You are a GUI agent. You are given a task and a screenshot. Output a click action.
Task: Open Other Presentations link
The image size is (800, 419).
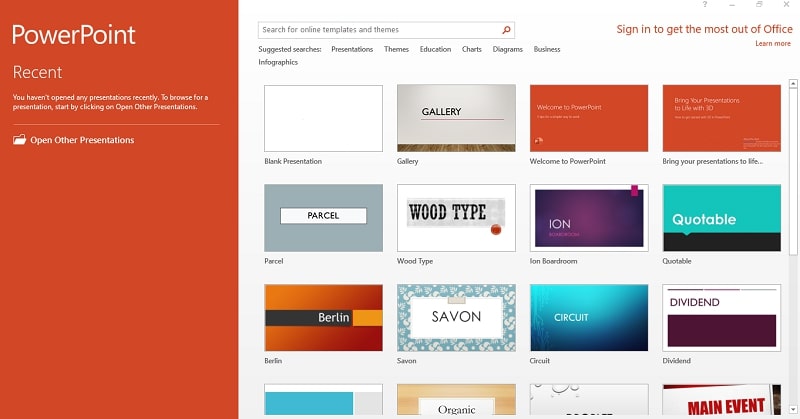point(81,140)
